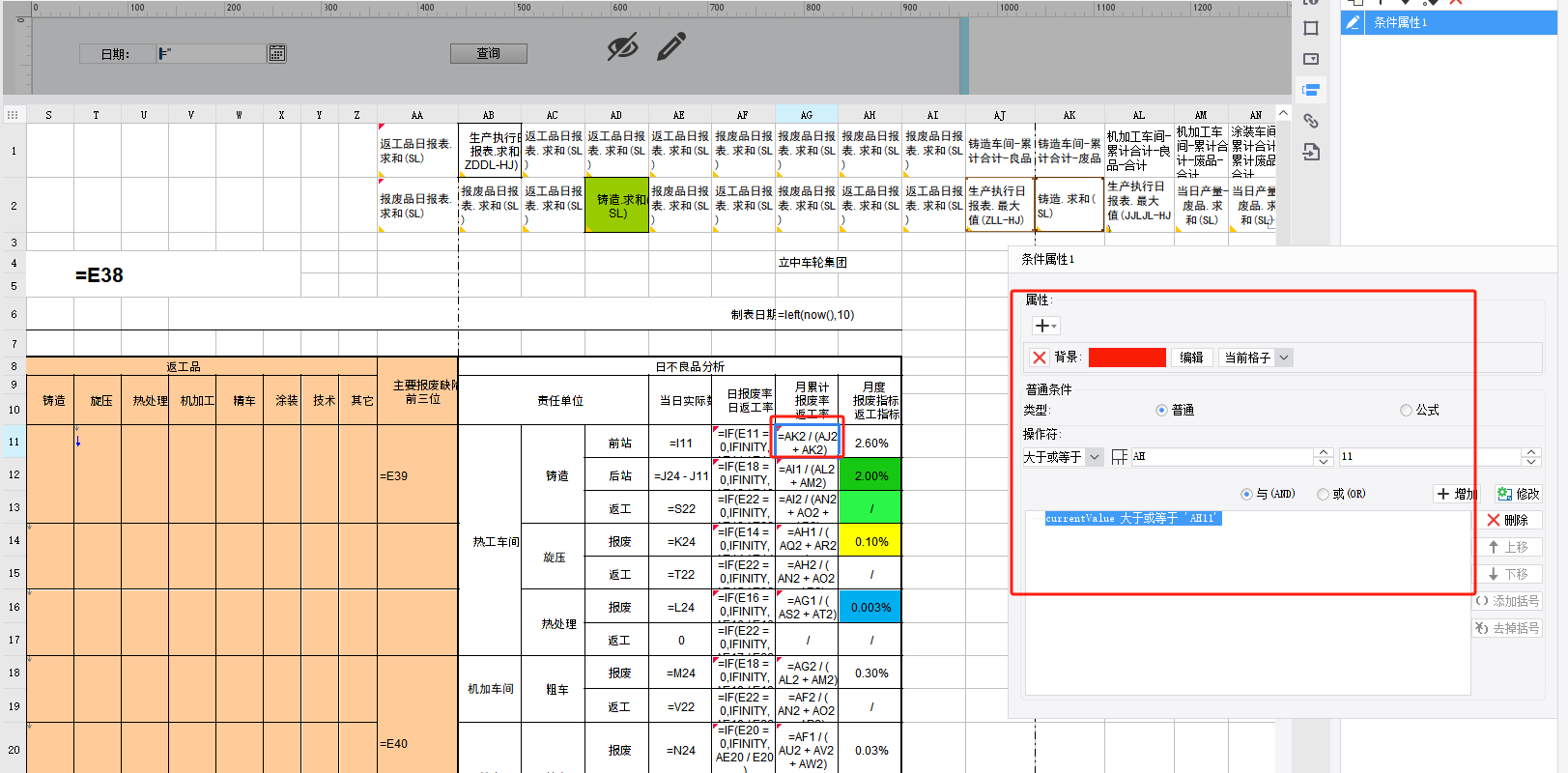Click the 编辑 background edit button

pos(1191,358)
